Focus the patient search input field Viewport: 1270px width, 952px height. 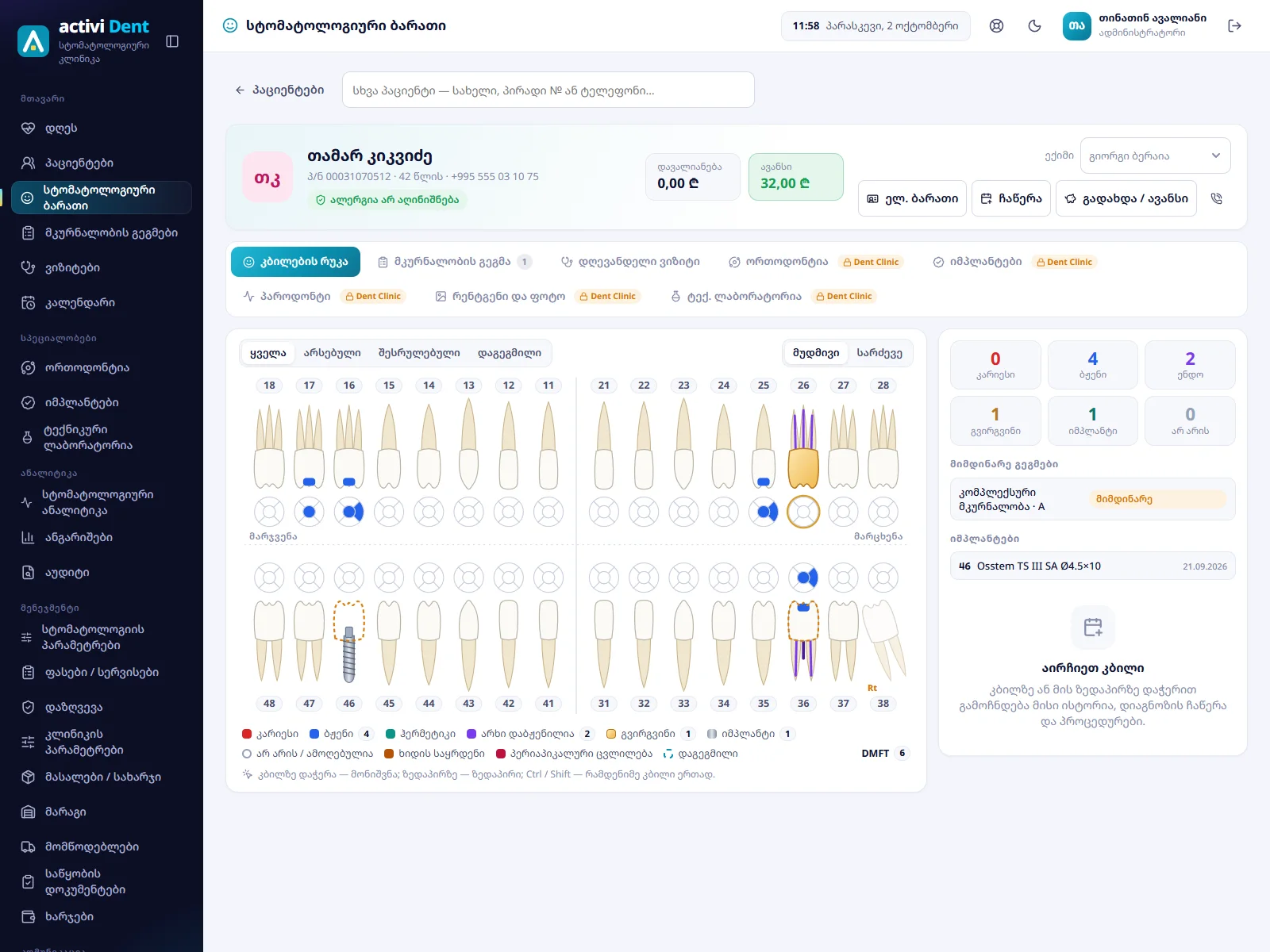click(x=548, y=90)
